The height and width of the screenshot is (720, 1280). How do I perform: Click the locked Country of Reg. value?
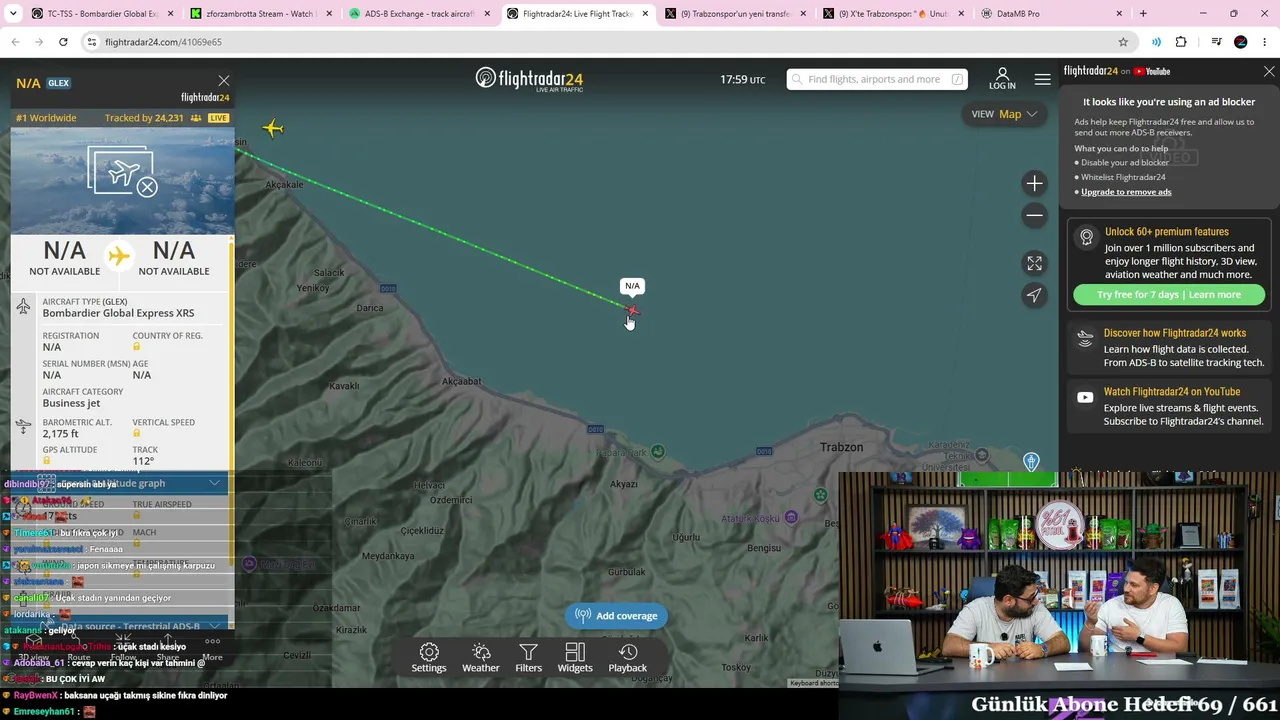tap(137, 346)
